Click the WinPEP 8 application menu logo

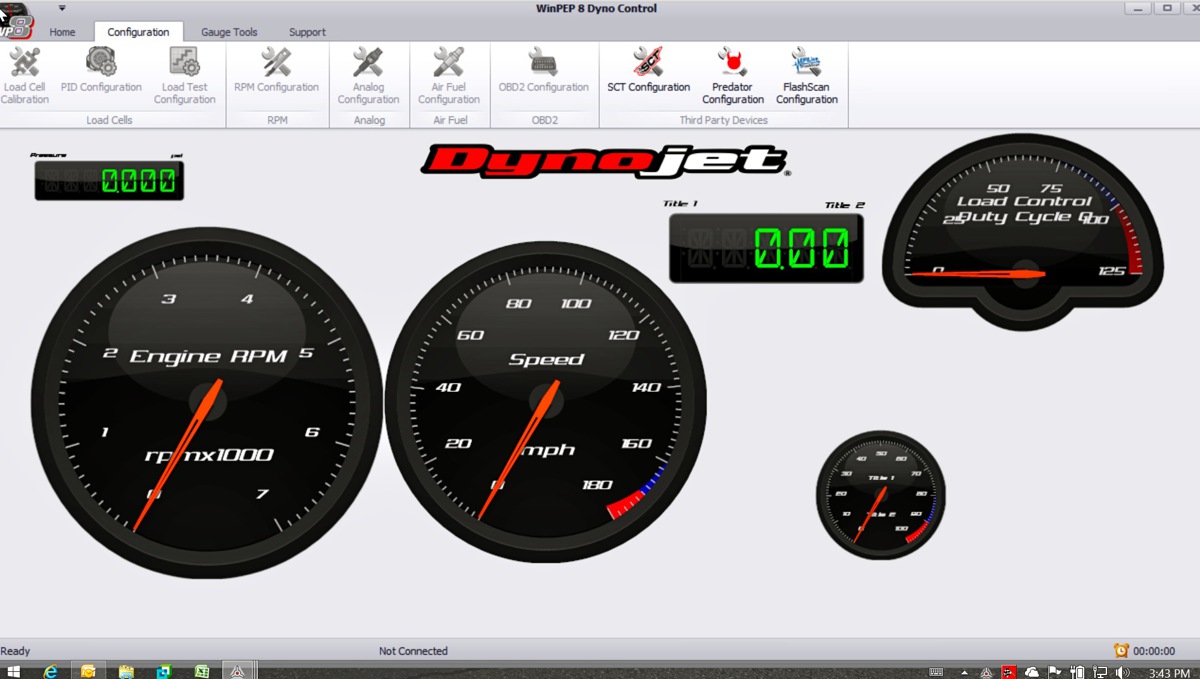pyautogui.click(x=17, y=20)
